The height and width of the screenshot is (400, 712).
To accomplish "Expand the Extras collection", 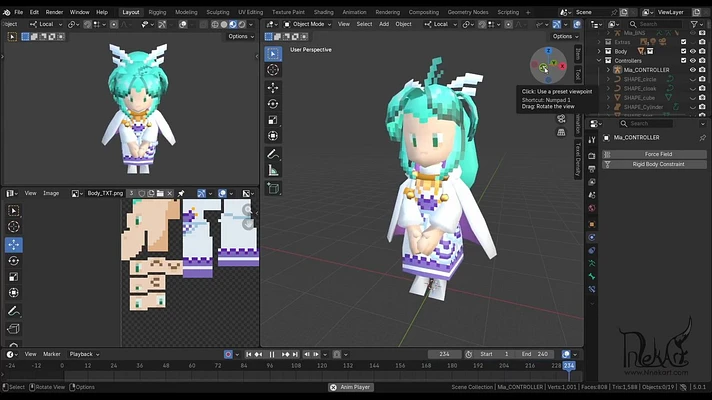I will (x=599, y=42).
